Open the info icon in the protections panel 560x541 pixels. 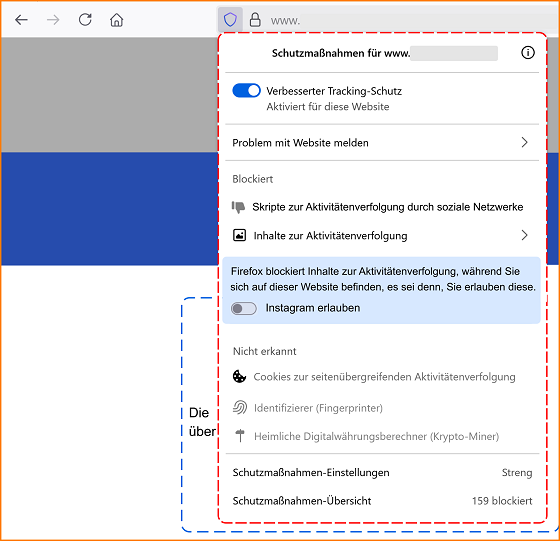pyautogui.click(x=528, y=53)
